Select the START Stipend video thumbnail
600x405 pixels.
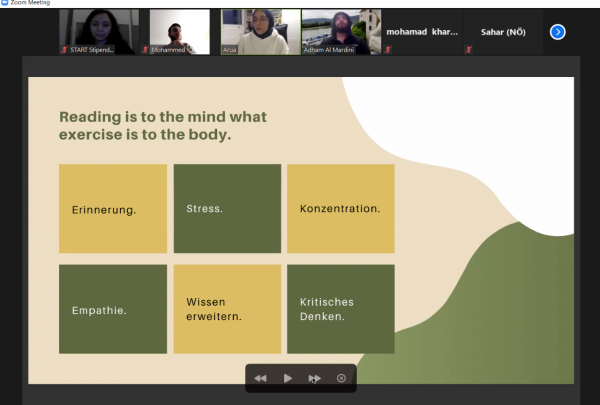pyautogui.click(x=100, y=31)
